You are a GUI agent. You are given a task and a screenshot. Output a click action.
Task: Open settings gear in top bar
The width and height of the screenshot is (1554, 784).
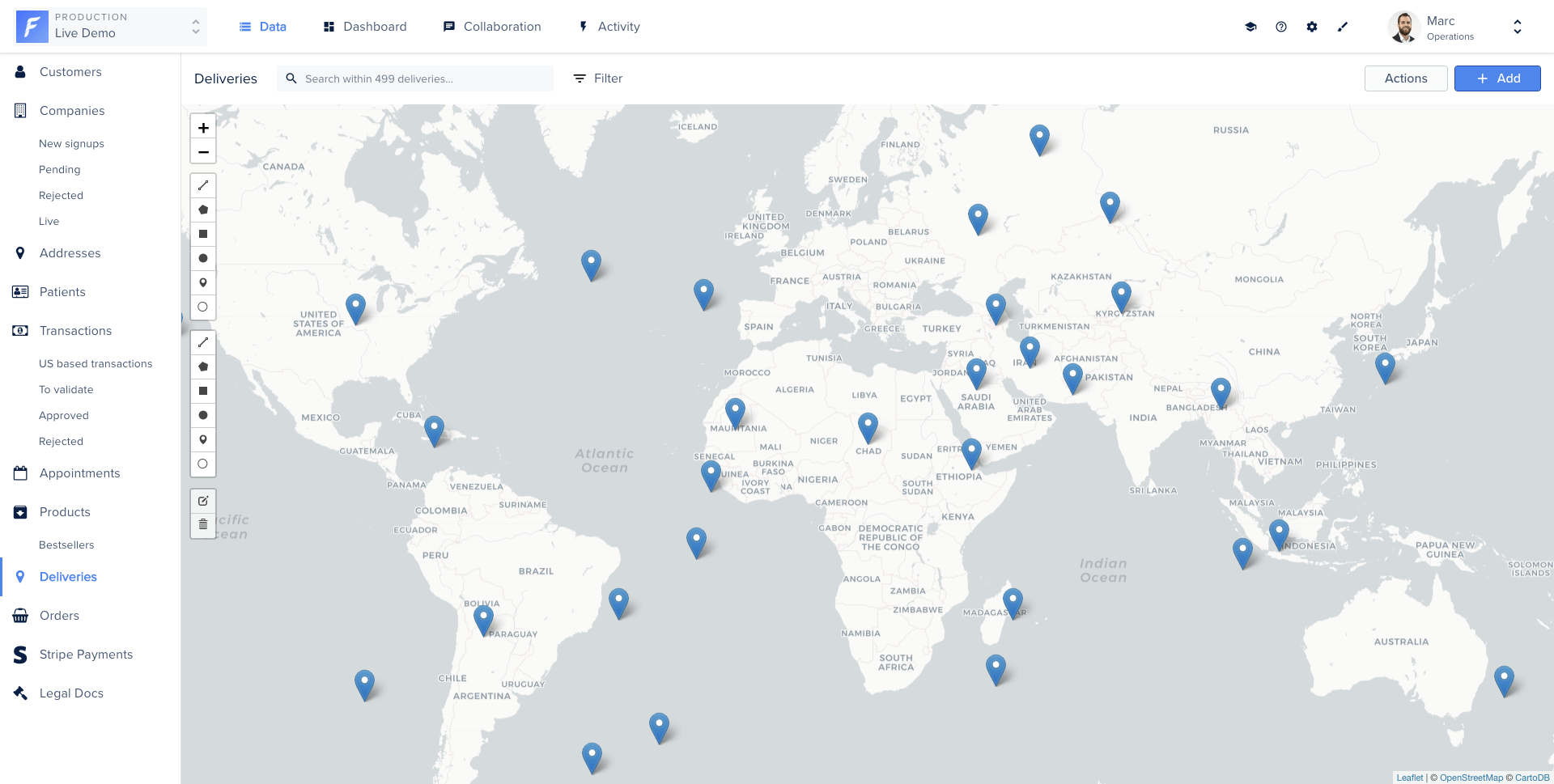(x=1312, y=27)
